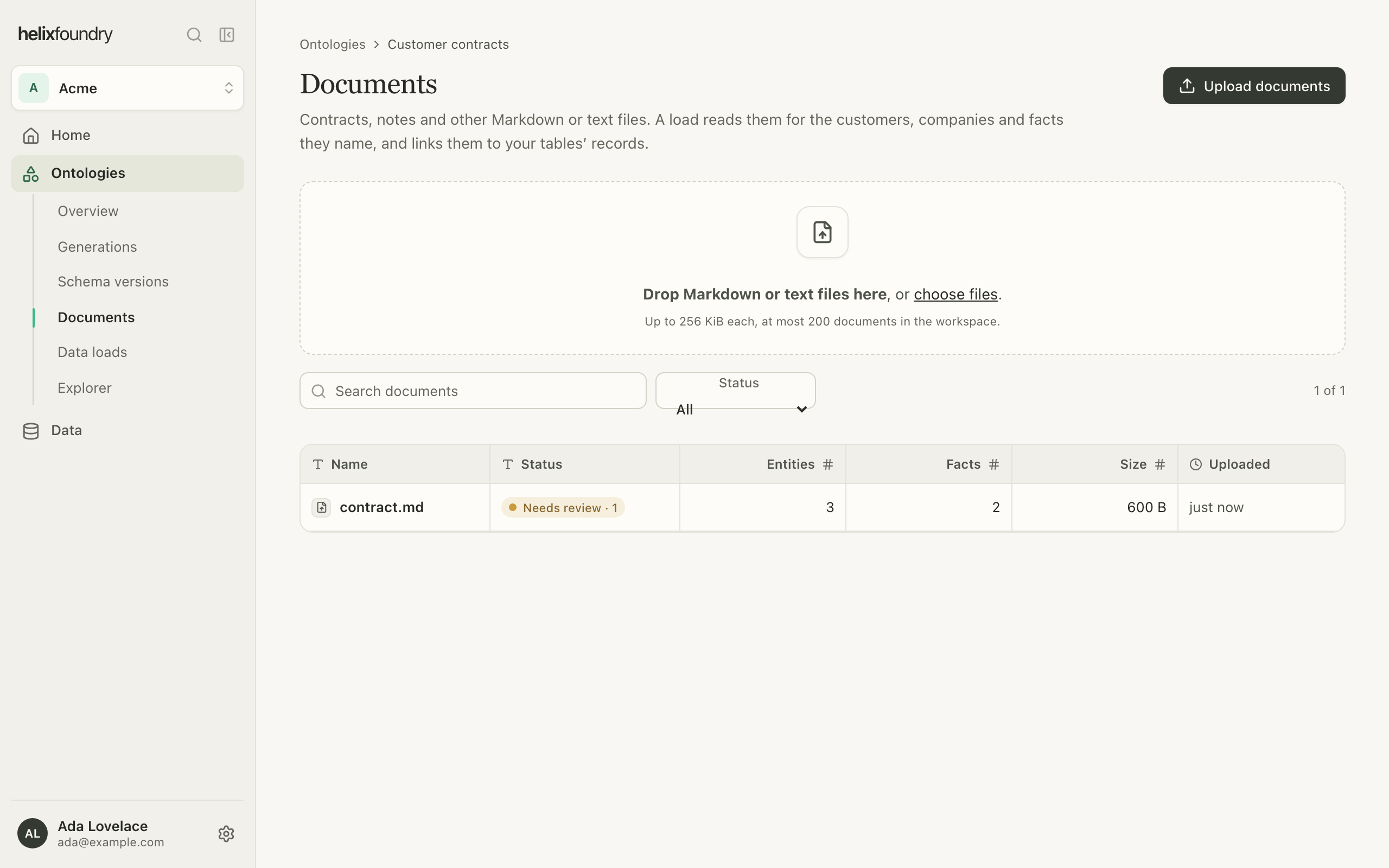Click the AL user avatar
This screenshot has width=1389, height=868.
tap(32, 834)
